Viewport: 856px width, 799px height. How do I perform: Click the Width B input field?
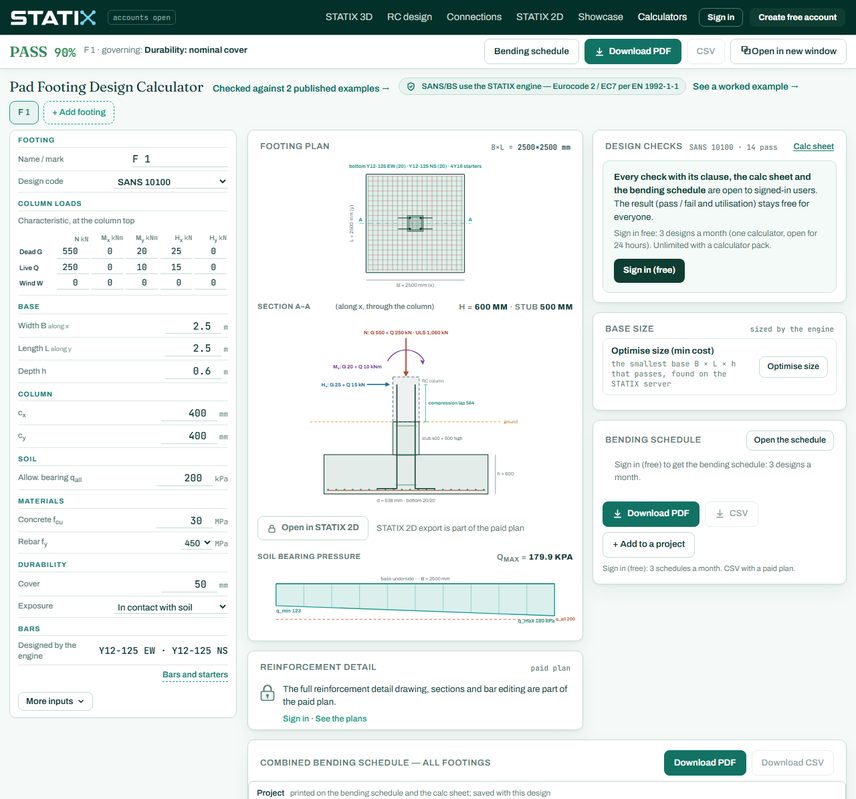pyautogui.click(x=192, y=326)
